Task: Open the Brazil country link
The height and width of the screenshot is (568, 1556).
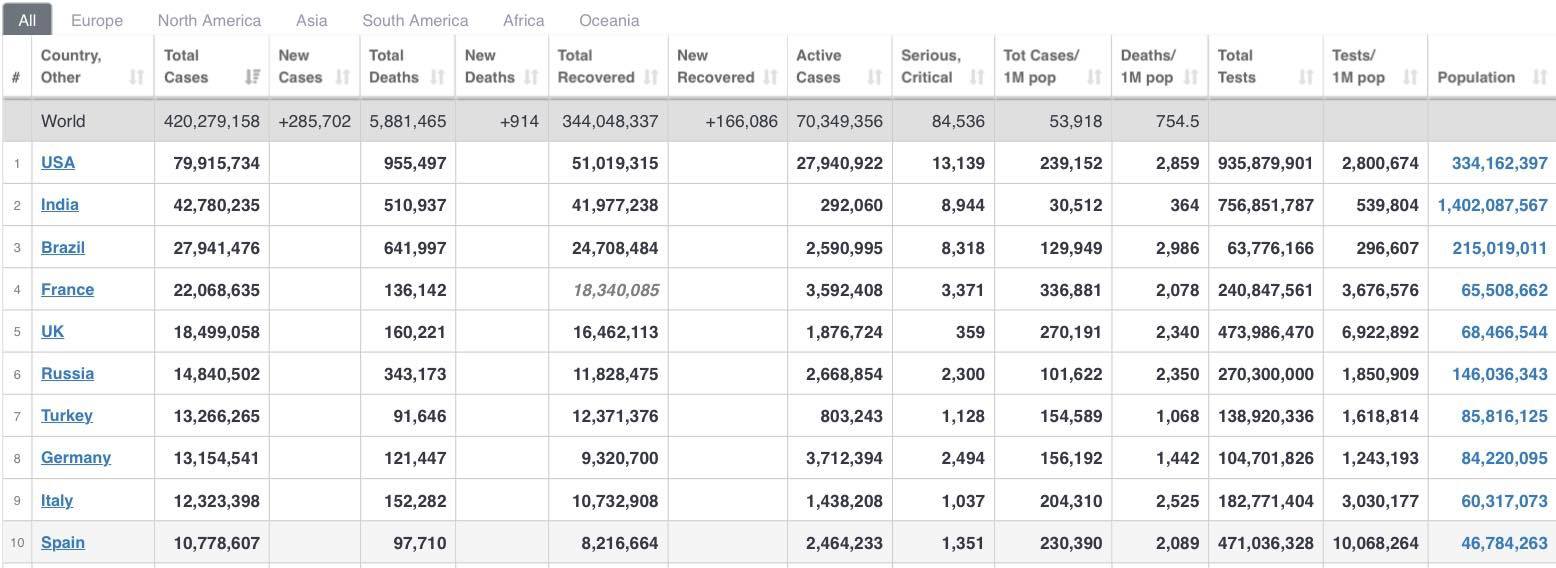Action: coord(63,247)
